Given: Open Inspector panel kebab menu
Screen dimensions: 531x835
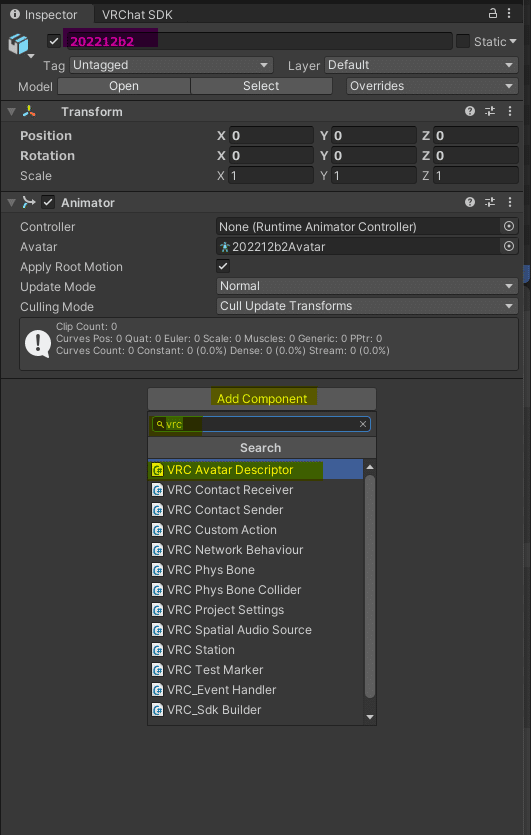Looking at the screenshot, I should click(510, 13).
